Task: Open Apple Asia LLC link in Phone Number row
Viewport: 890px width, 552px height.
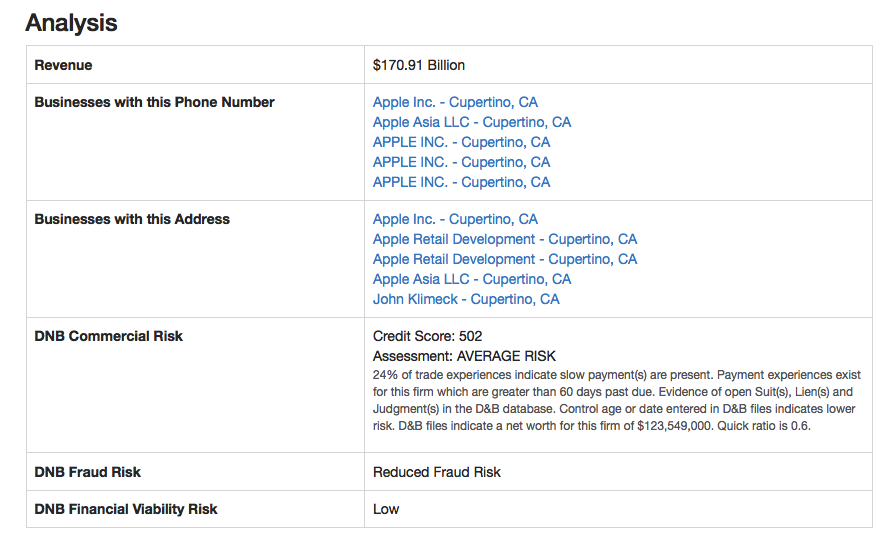Action: (472, 122)
